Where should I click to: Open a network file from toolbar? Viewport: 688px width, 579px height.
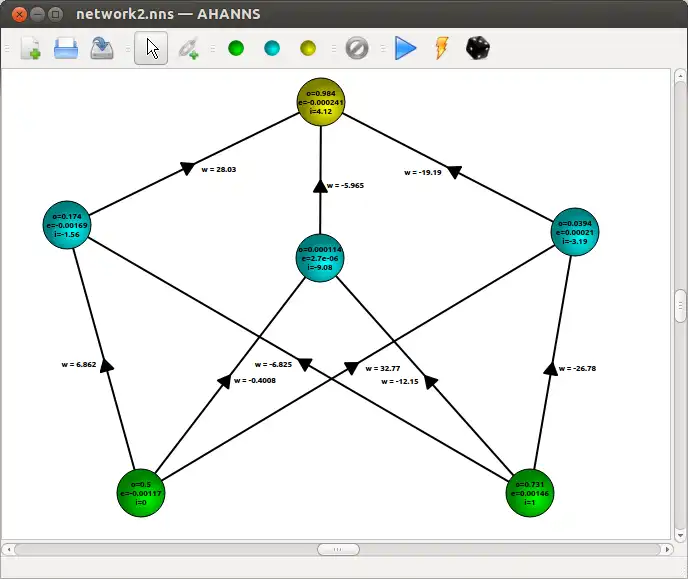point(66,48)
